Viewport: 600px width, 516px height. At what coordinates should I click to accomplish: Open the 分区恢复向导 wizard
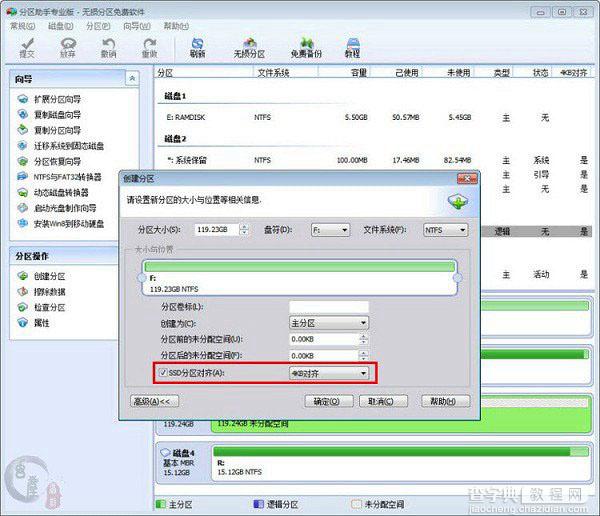[x=50, y=161]
